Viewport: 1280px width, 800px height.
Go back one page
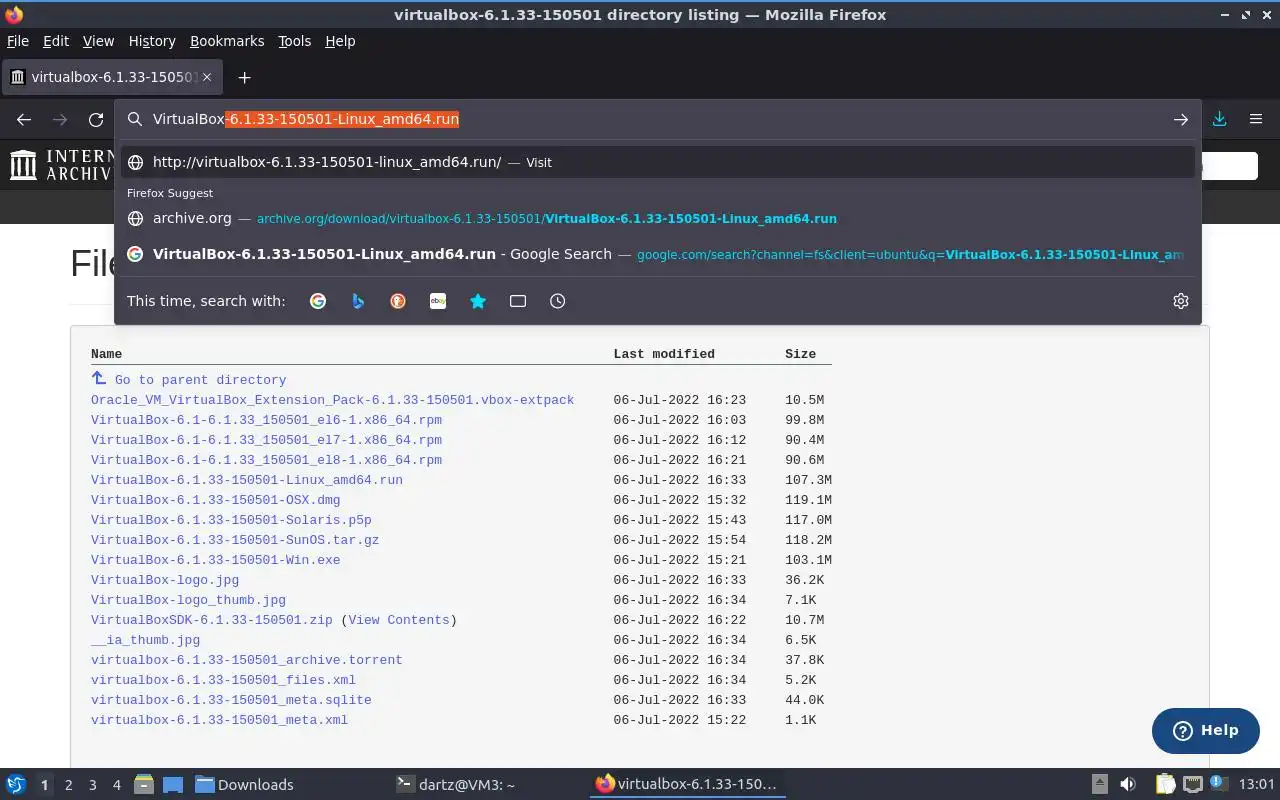coord(24,119)
